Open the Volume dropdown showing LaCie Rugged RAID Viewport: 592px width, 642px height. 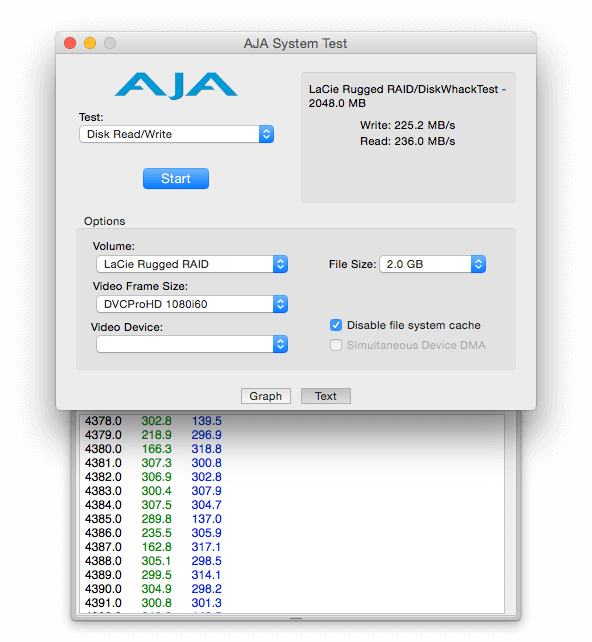click(192, 264)
